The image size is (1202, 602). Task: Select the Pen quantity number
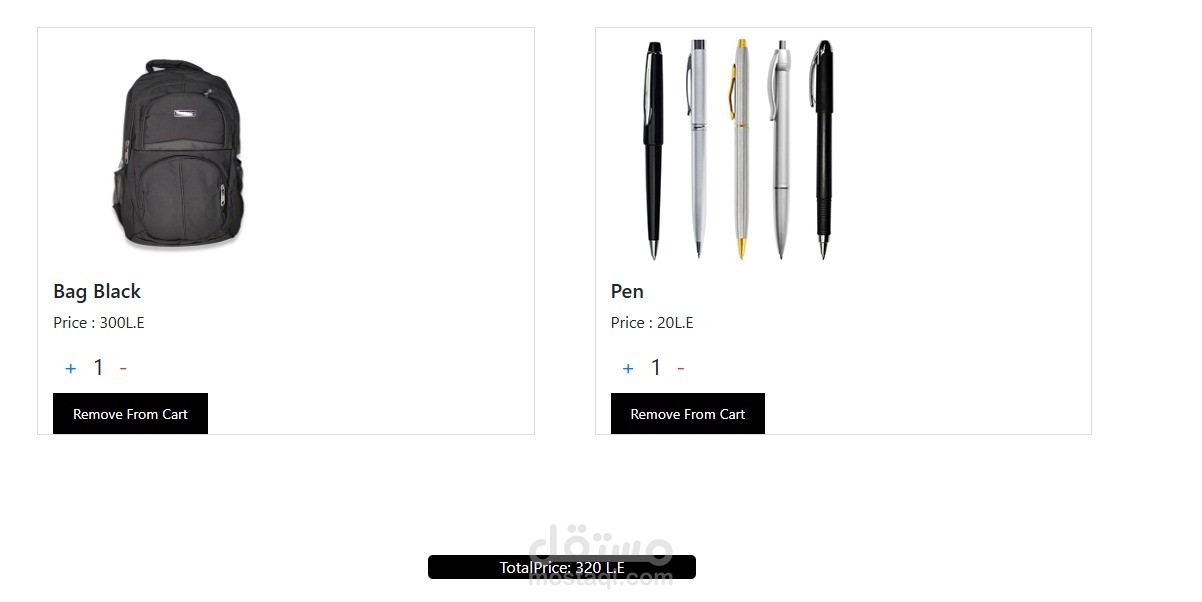tap(656, 368)
